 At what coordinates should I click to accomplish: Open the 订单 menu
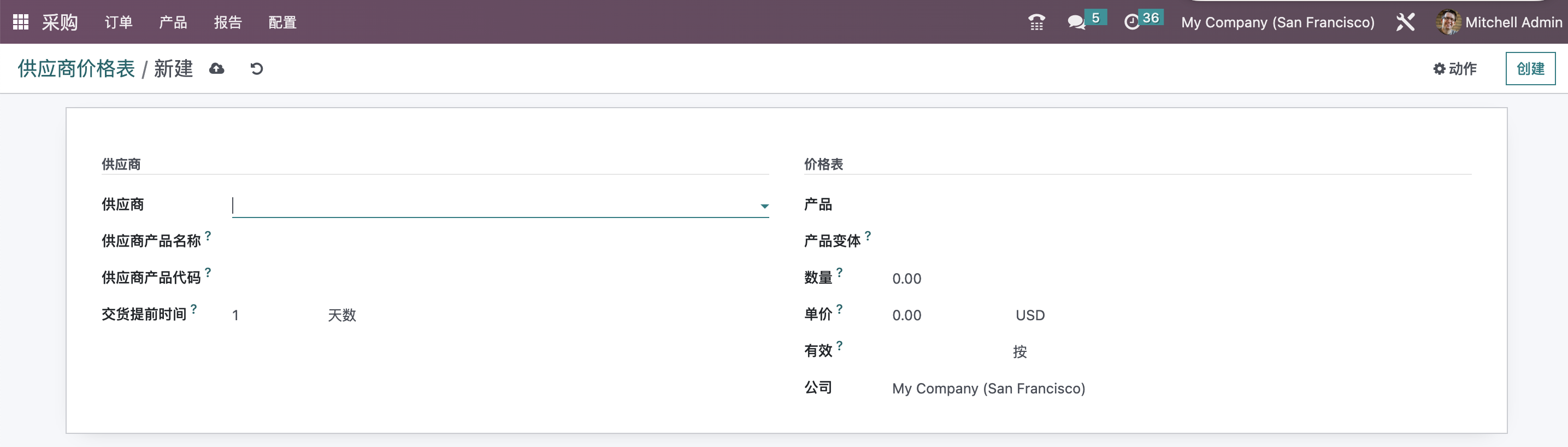pos(119,22)
